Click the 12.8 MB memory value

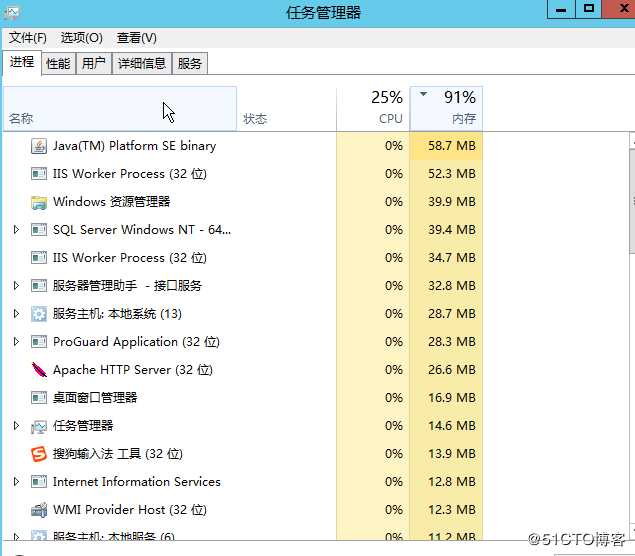[x=452, y=481]
